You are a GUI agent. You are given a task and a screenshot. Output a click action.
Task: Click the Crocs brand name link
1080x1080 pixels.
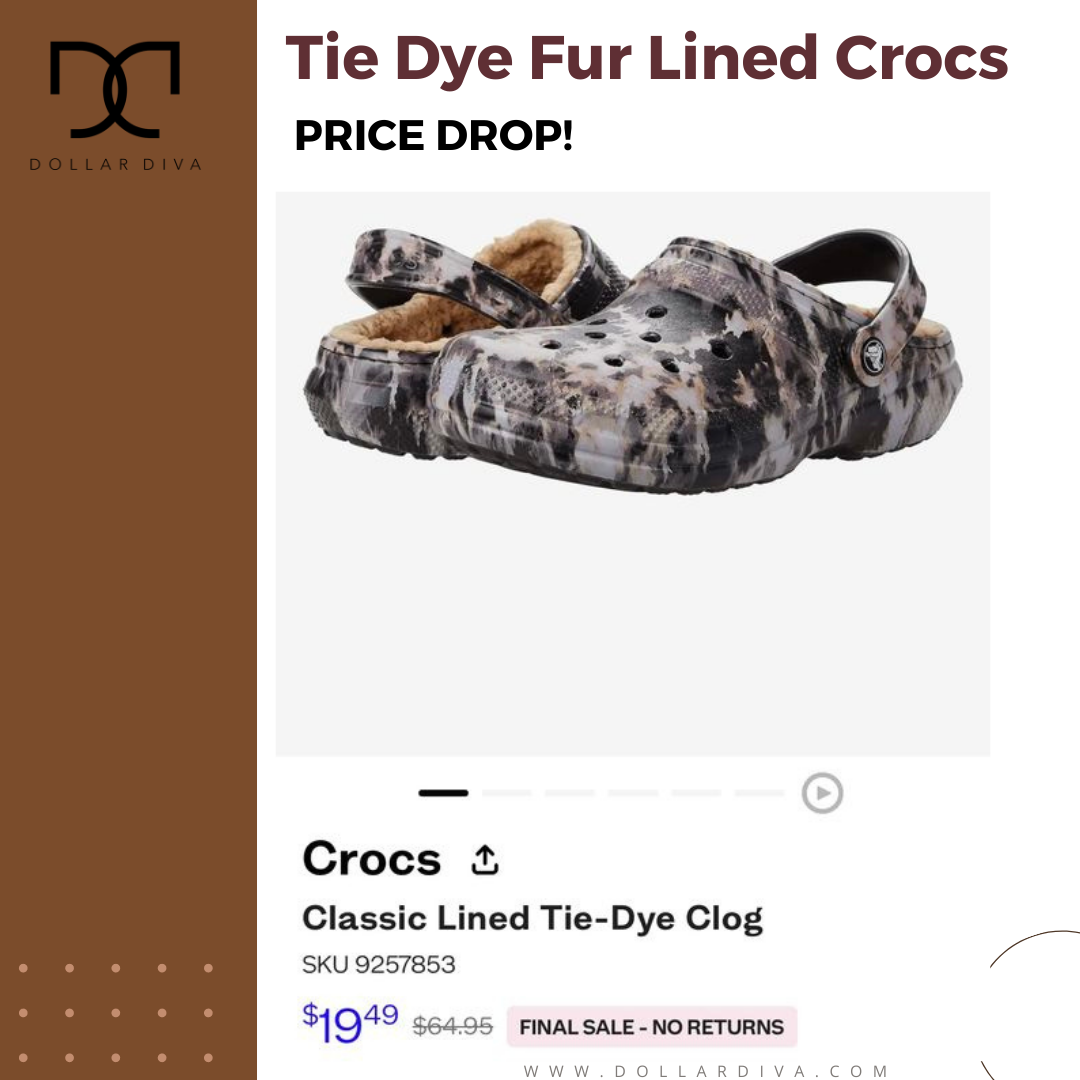[x=372, y=859]
